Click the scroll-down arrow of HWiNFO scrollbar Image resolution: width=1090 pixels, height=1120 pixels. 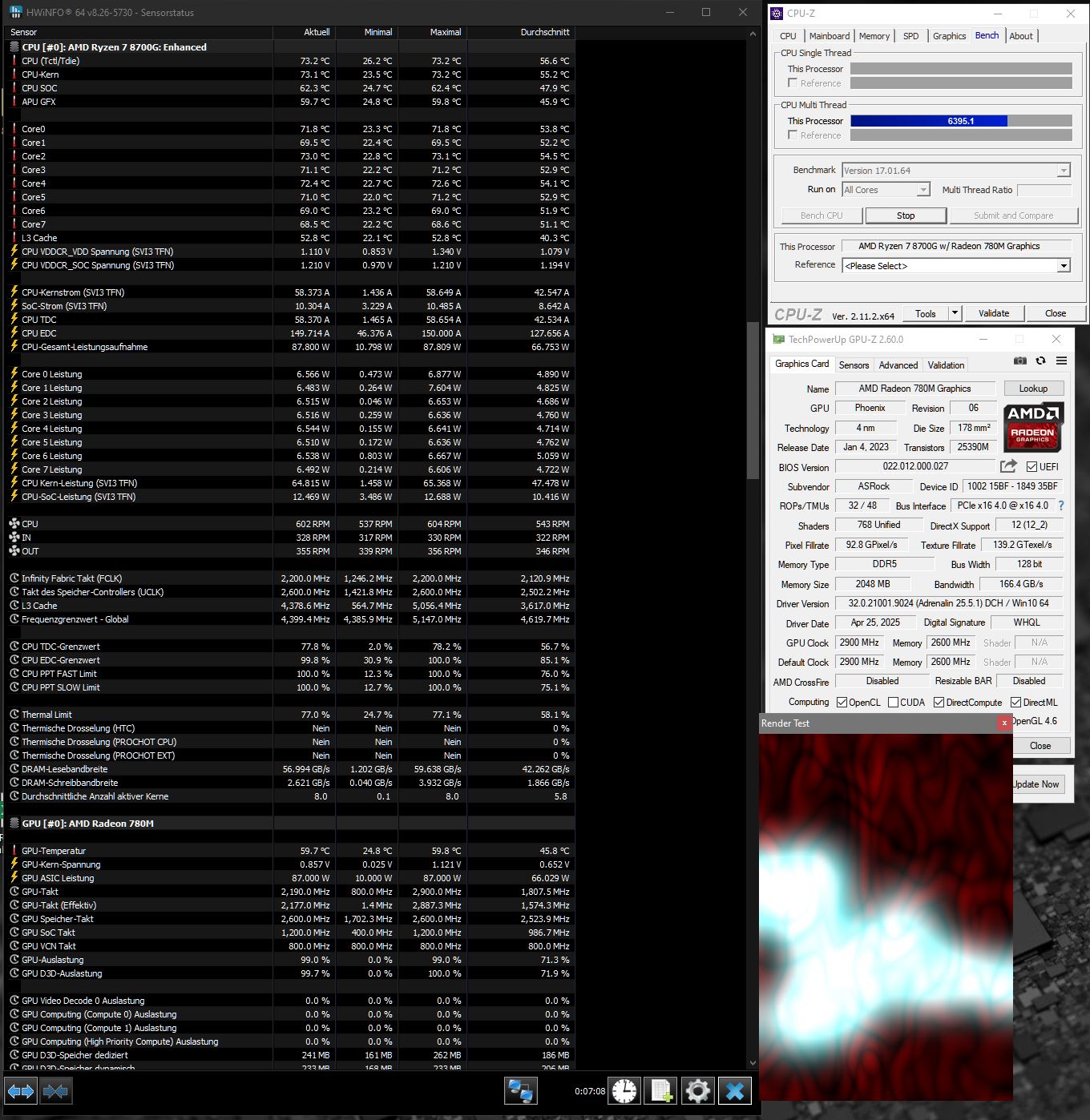(x=753, y=1063)
